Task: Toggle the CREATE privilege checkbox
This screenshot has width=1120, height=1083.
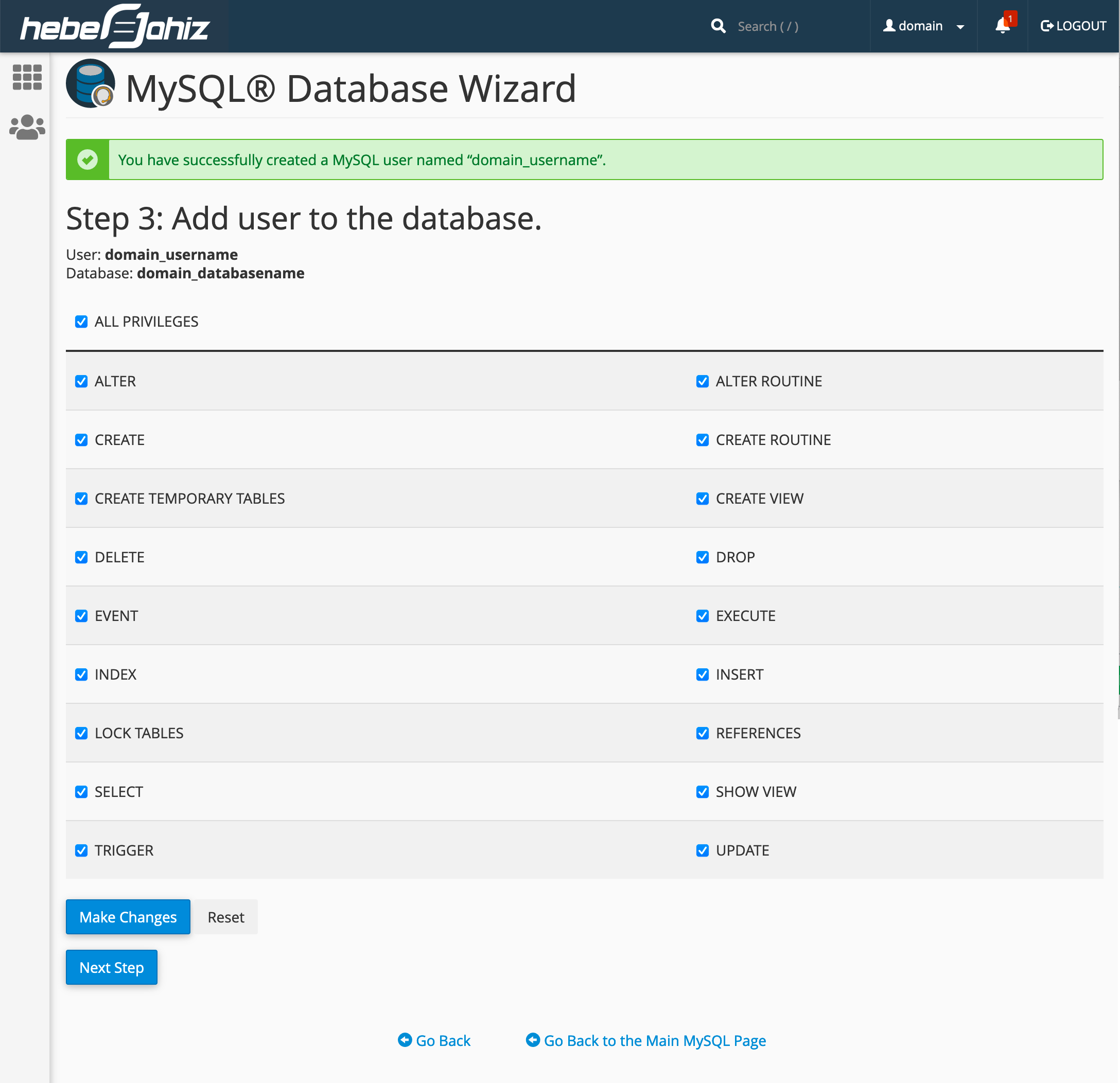Action: click(x=81, y=440)
